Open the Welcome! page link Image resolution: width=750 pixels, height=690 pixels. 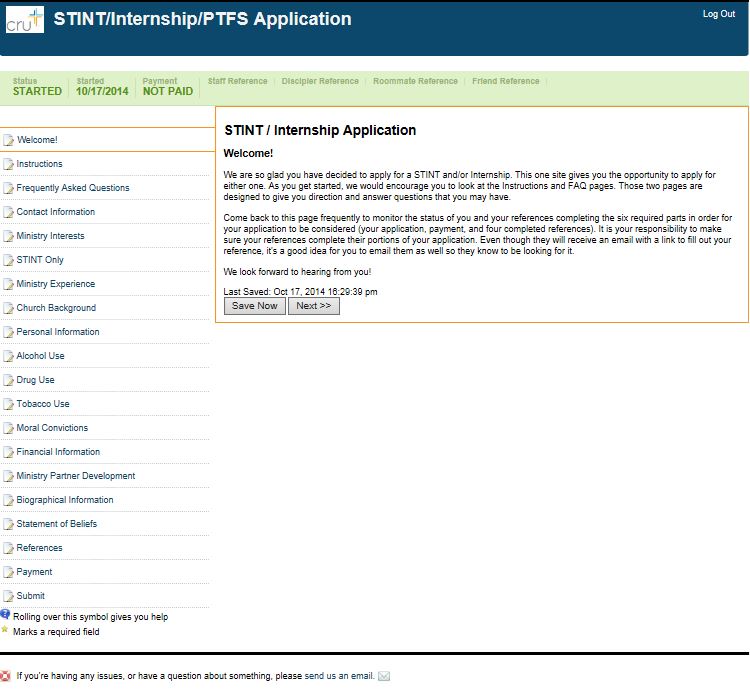(37, 140)
